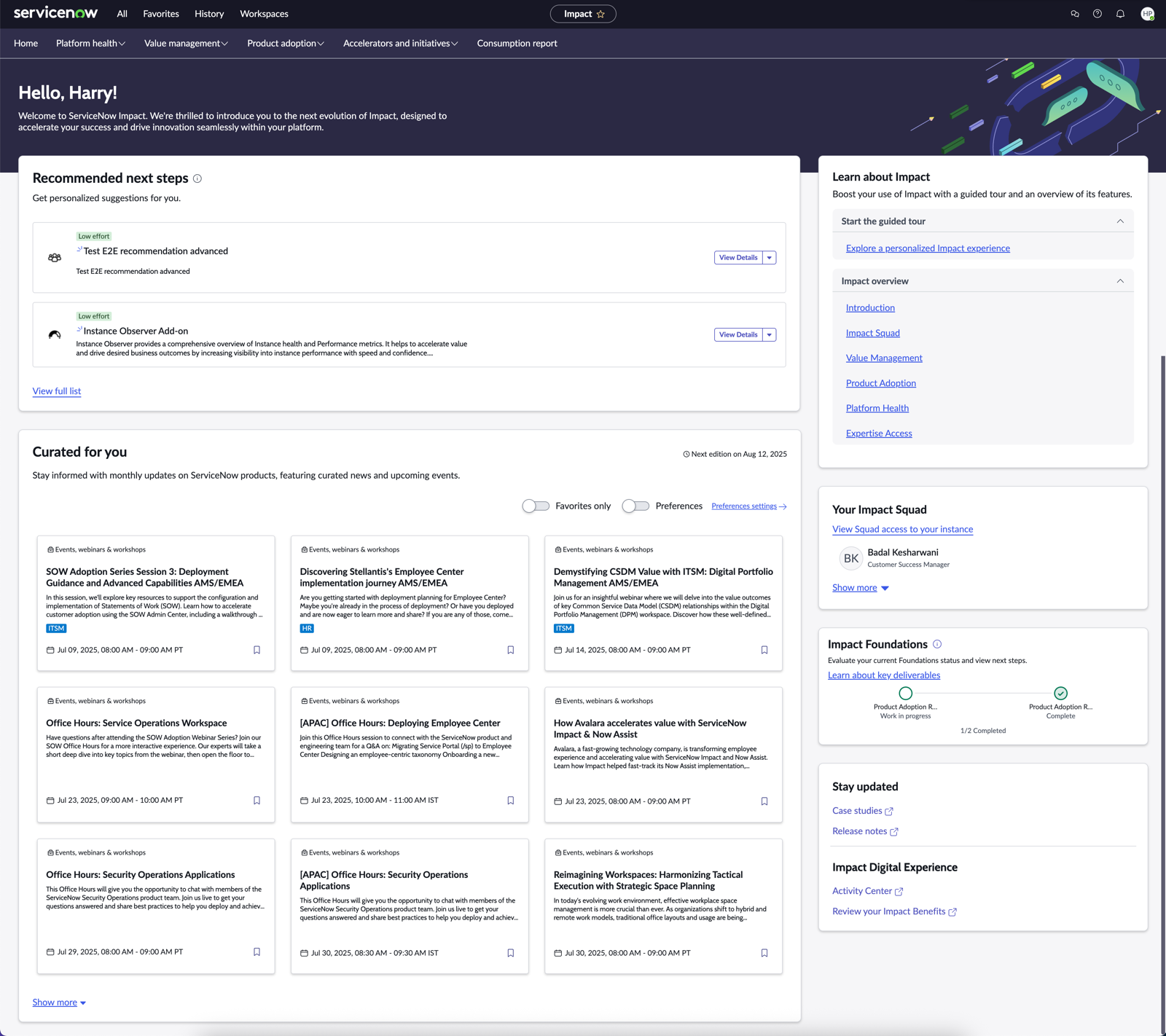This screenshot has width=1166, height=1036.
Task: Open the Workspaces menu
Action: [265, 14]
